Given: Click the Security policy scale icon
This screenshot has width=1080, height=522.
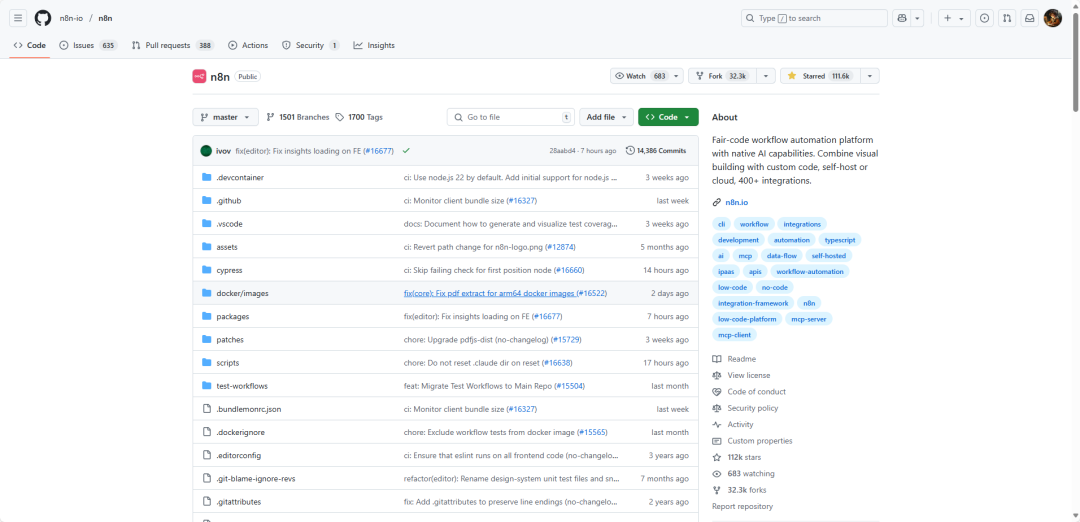Looking at the screenshot, I should [x=717, y=408].
